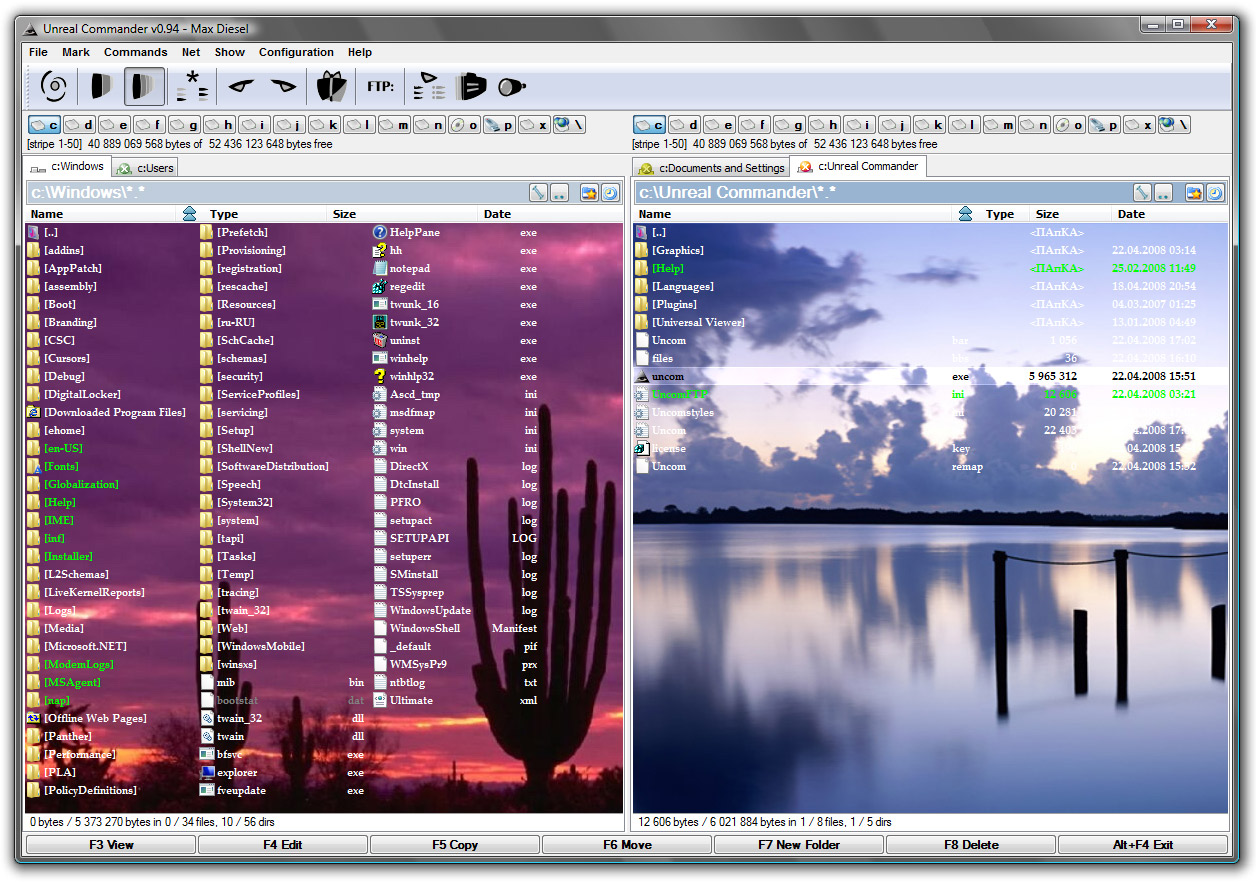
Task: Open the Mark menu
Action: click(76, 52)
